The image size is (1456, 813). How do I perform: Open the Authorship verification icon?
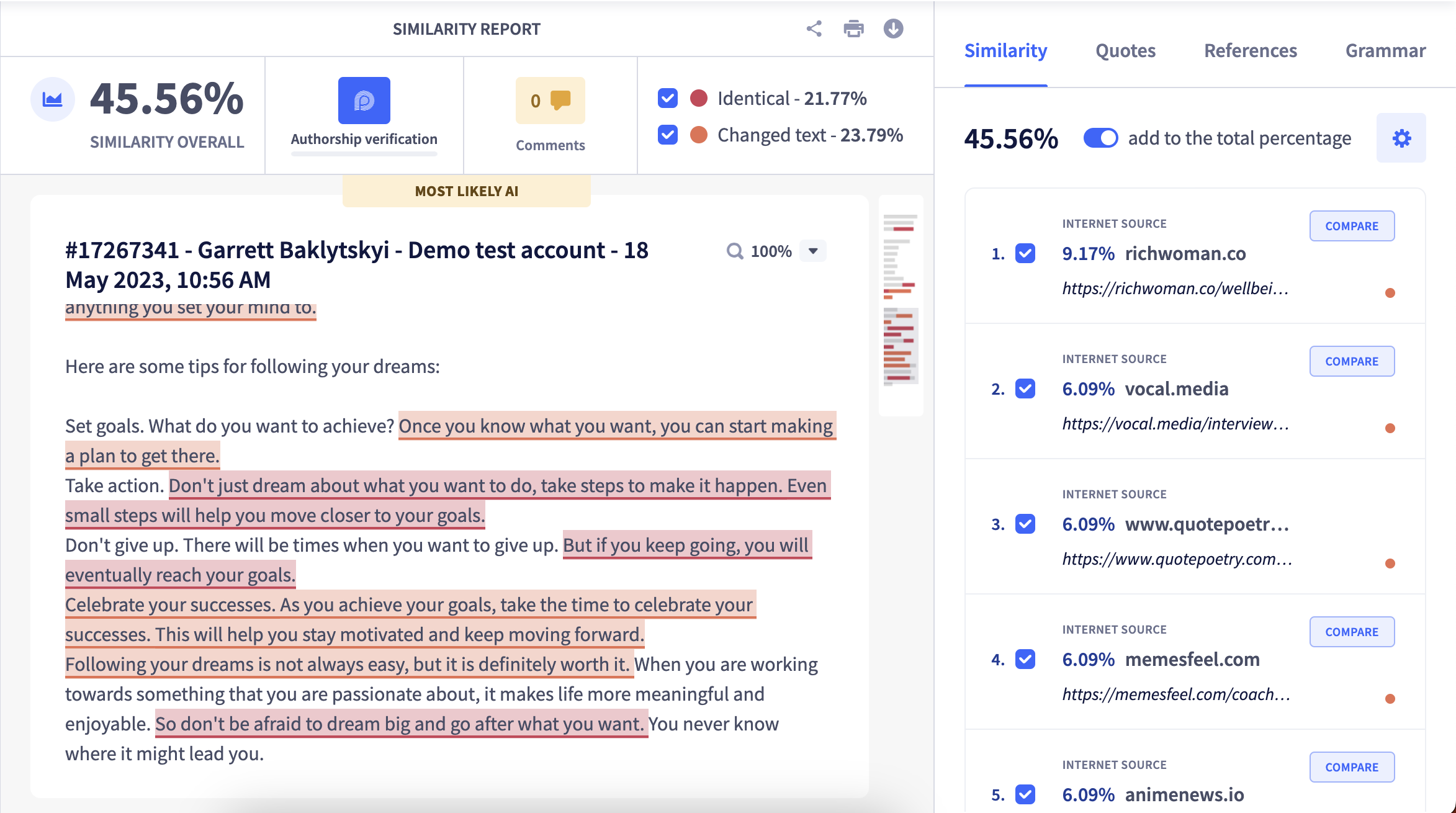coord(364,101)
